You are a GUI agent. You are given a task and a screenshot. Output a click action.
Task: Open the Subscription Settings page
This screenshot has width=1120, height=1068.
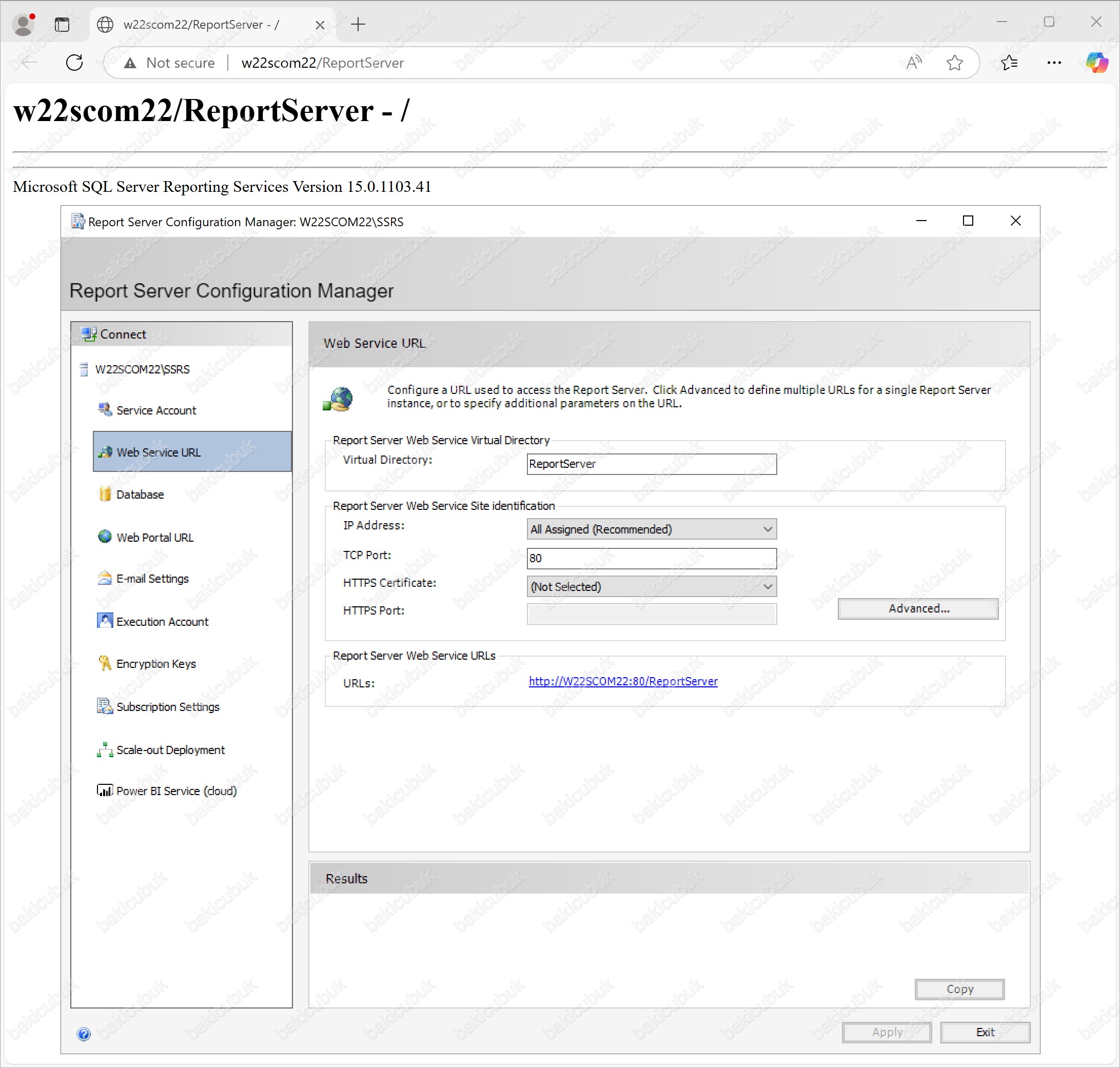coord(168,707)
